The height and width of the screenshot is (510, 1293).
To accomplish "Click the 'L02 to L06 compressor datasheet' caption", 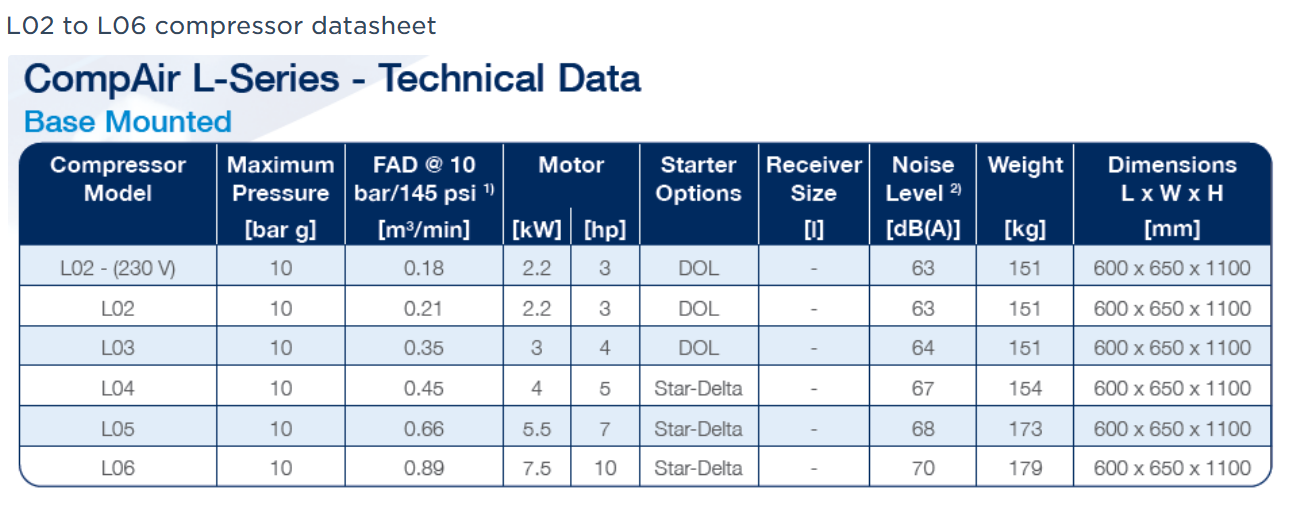I will [x=221, y=26].
